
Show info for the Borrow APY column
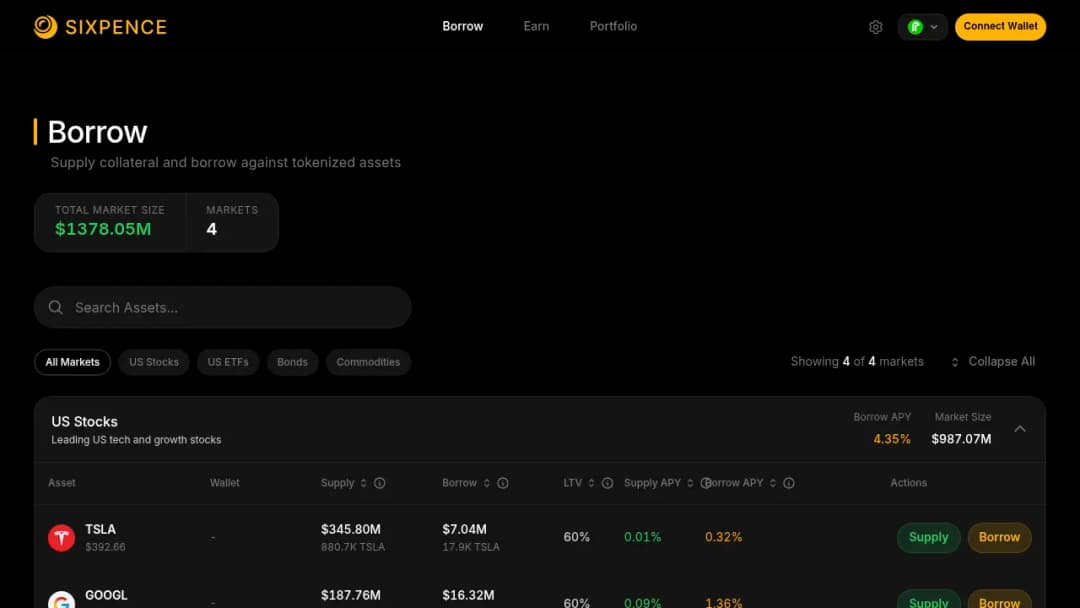coord(789,483)
